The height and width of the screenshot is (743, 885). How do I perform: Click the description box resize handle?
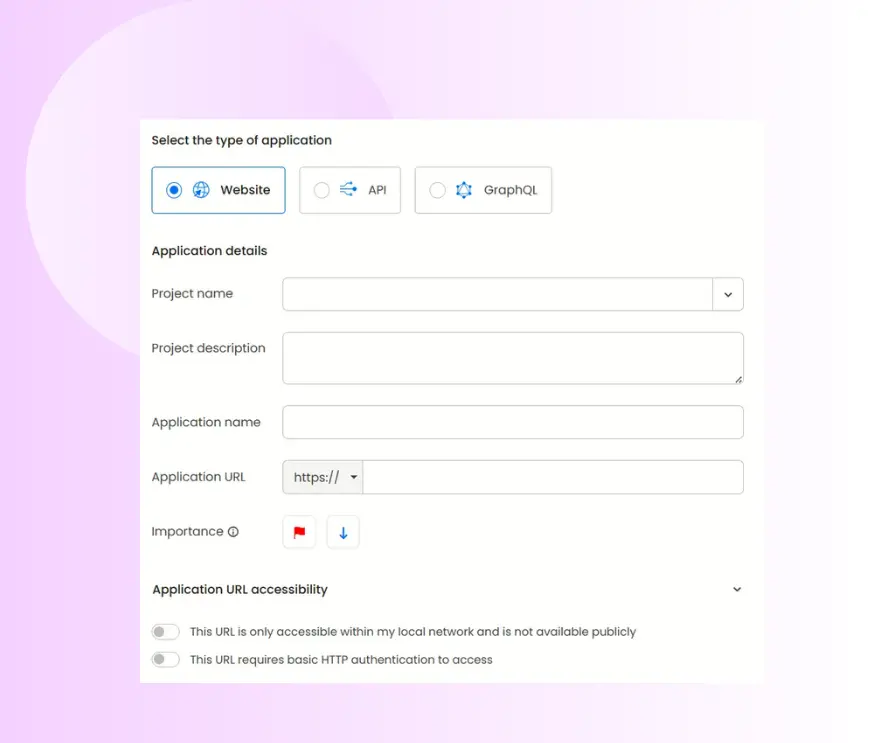click(739, 379)
